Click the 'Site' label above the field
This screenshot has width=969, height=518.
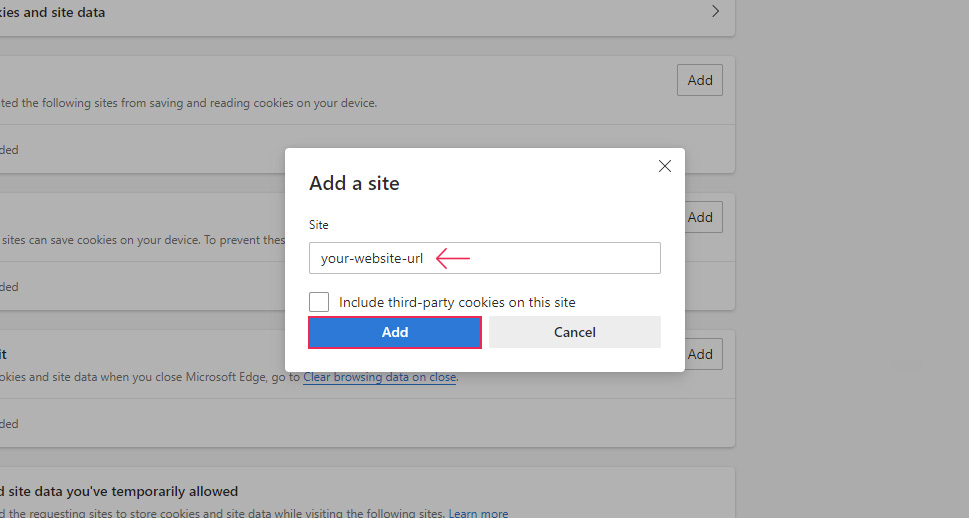318,225
